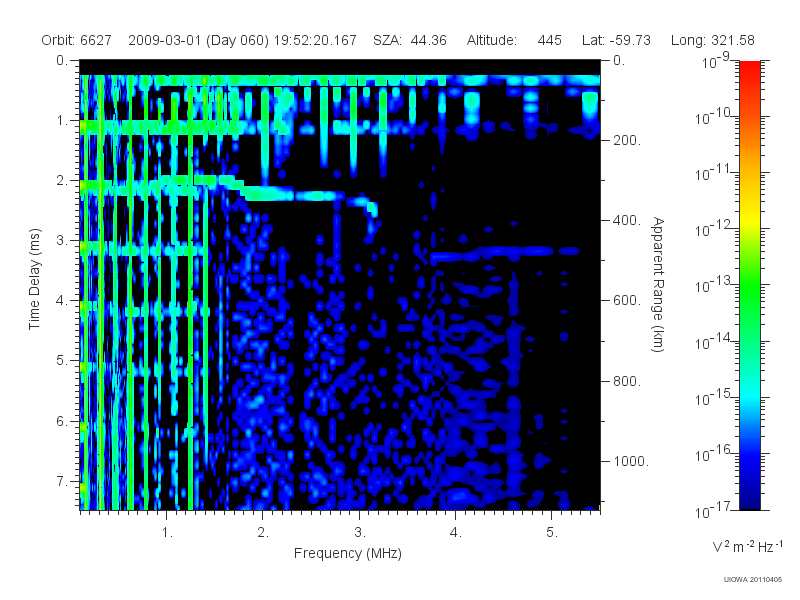Click apparent range tick label '800.'
This screenshot has width=800, height=600.
tap(627, 381)
